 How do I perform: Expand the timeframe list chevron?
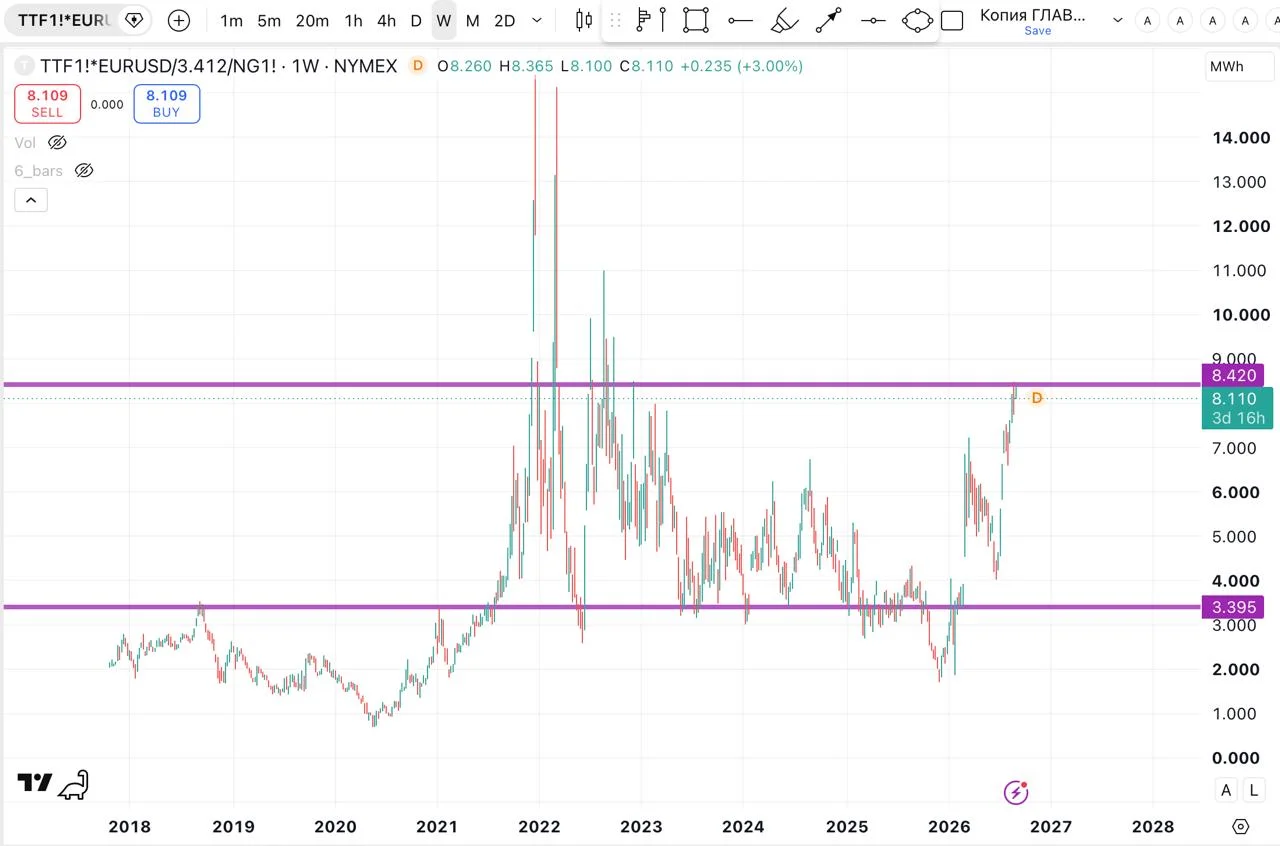click(538, 20)
